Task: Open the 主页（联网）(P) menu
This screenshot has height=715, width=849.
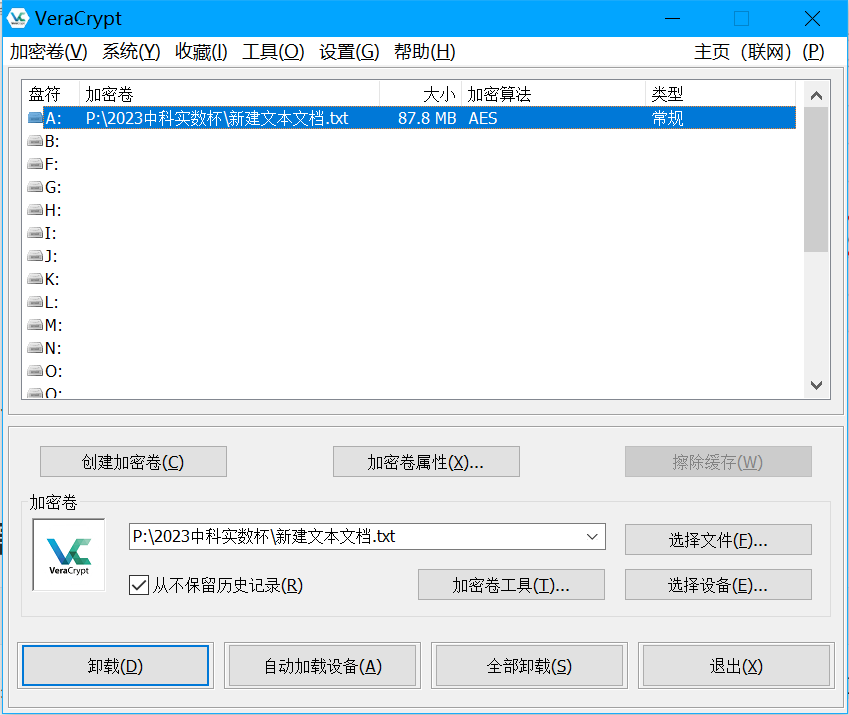Action: coord(759,52)
